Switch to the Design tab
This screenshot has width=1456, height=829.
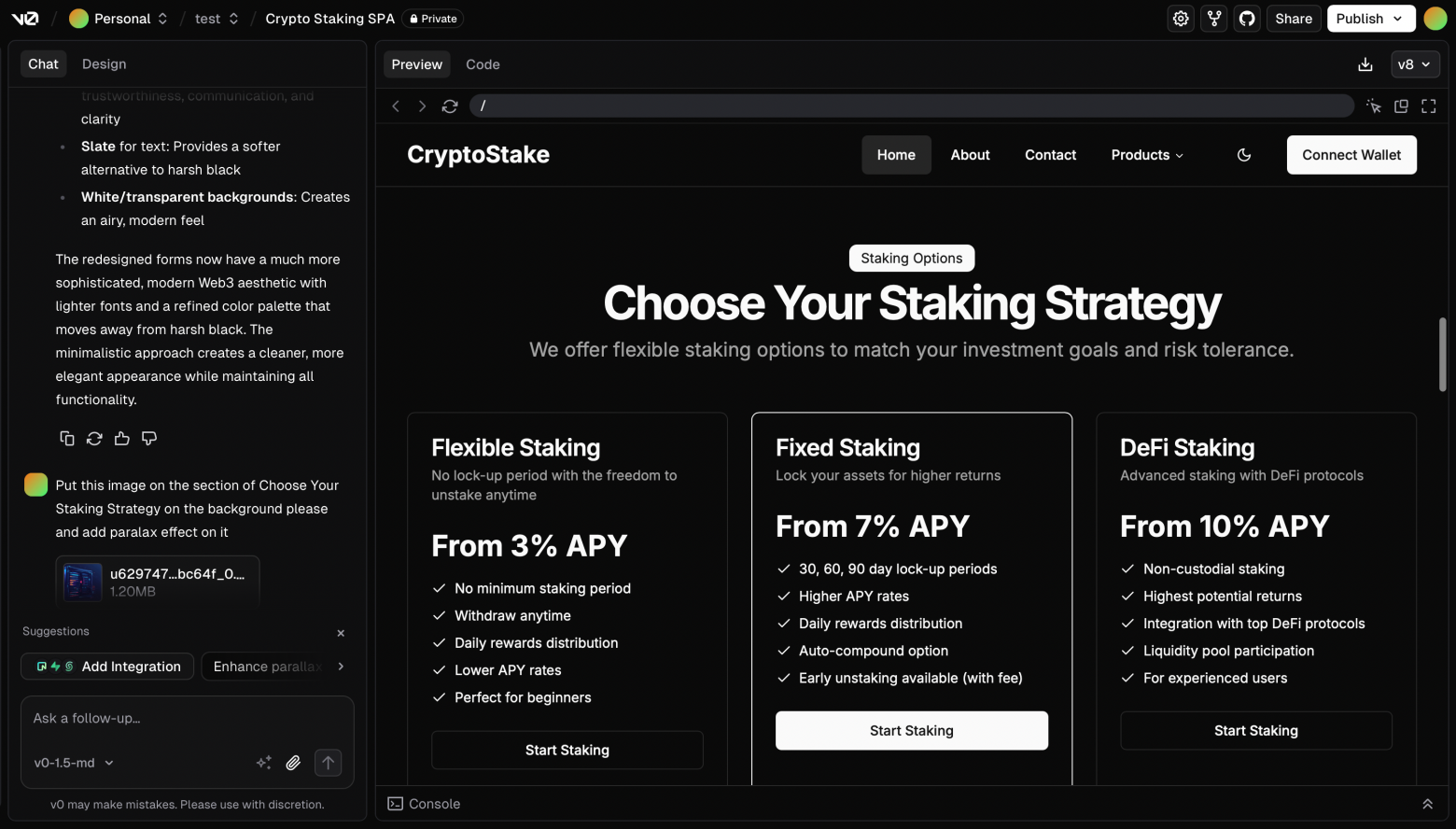coord(104,64)
